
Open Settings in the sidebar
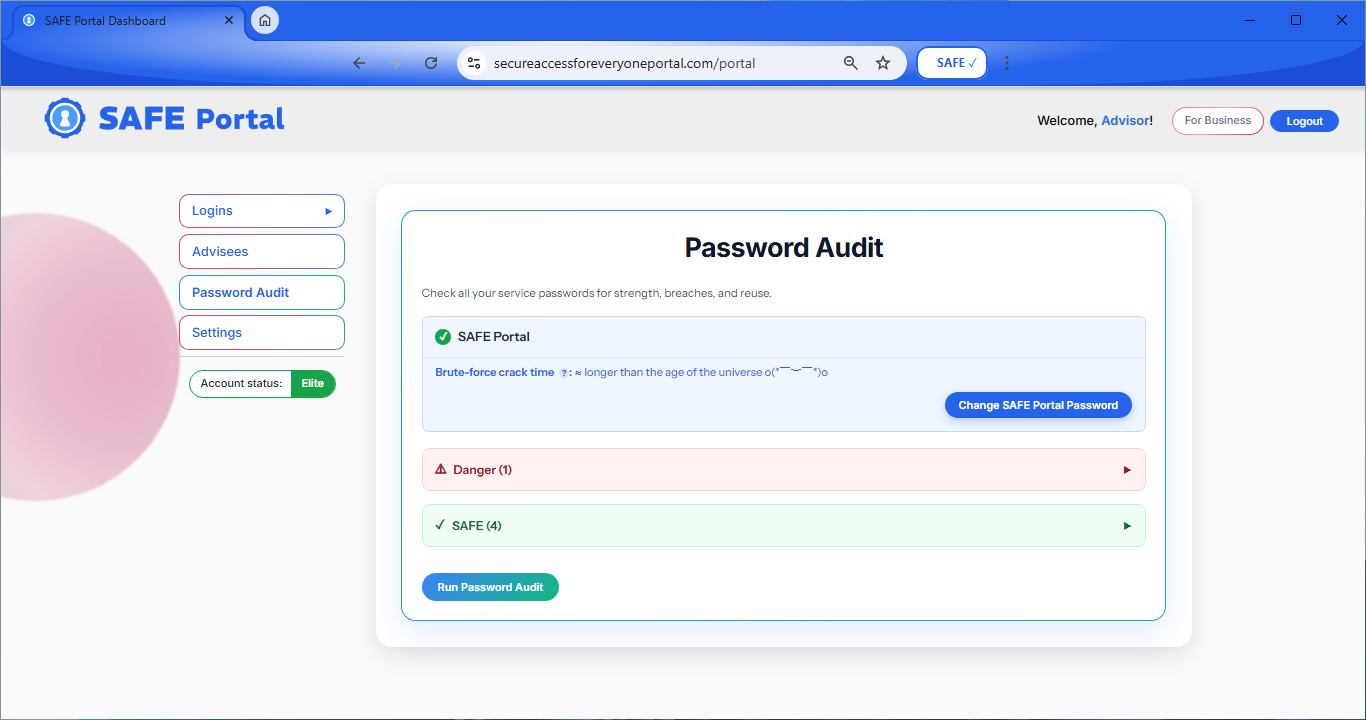(x=262, y=333)
